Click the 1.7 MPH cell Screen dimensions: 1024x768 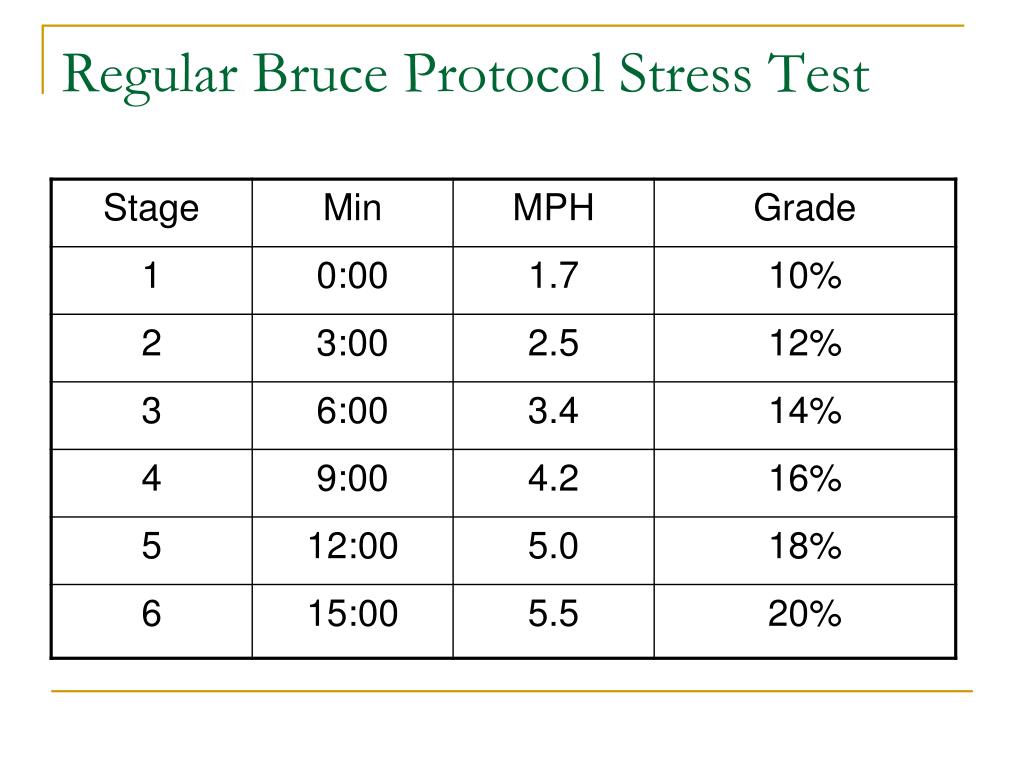[x=553, y=277]
